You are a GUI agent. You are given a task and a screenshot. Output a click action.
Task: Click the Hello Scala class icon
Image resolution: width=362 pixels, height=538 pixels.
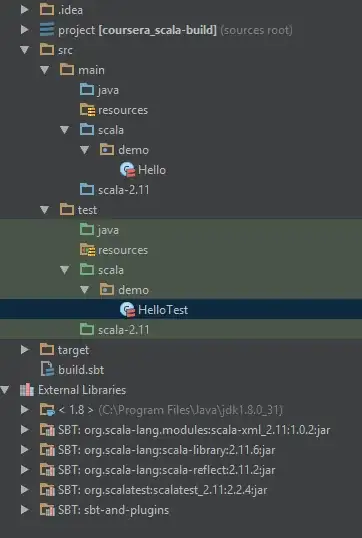click(128, 169)
